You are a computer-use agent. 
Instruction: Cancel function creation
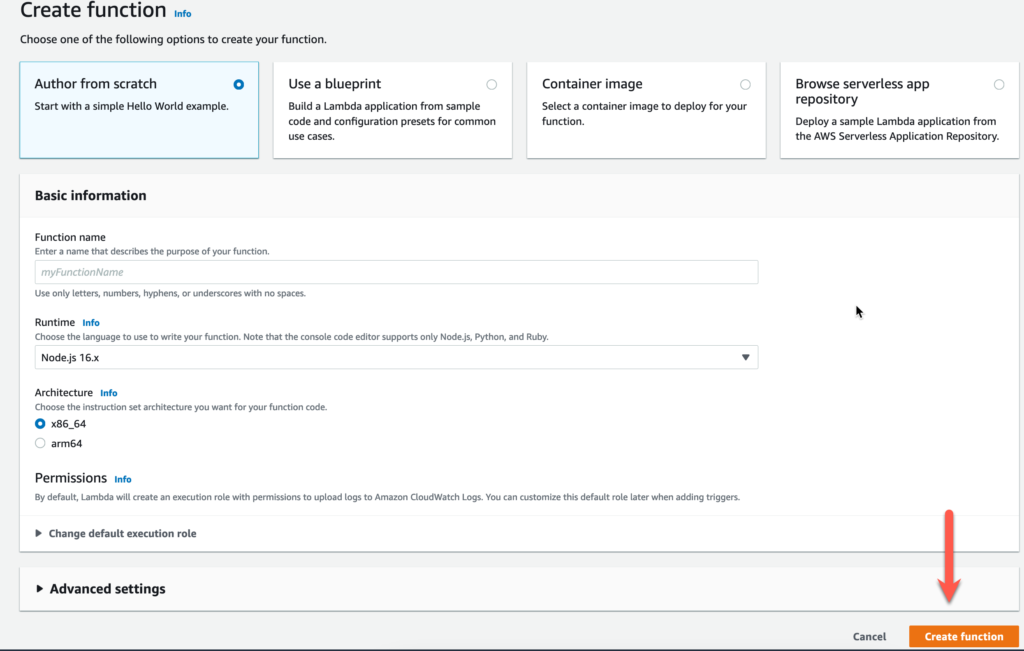869,637
